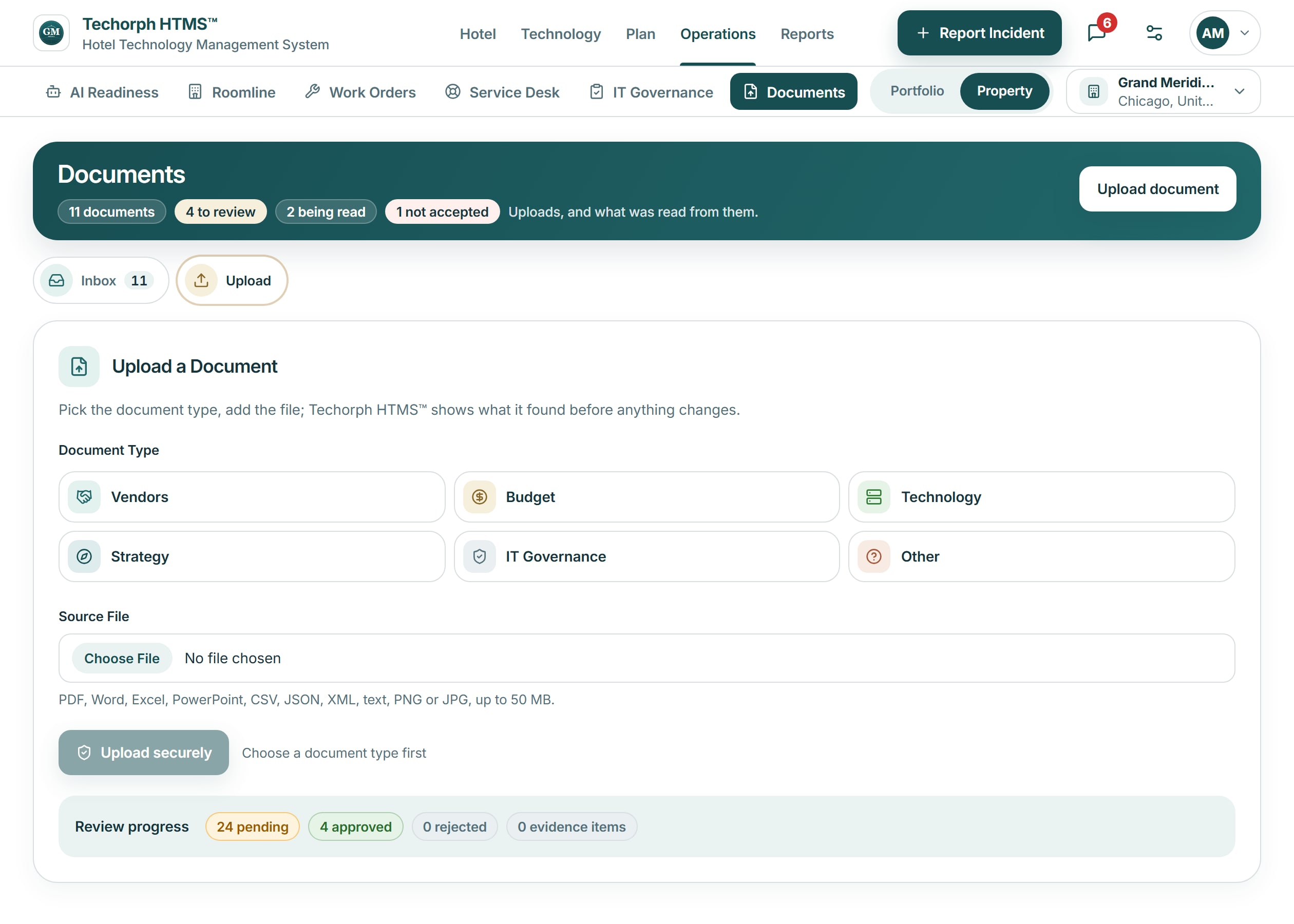Viewport: 1294px width, 924px height.
Task: Select Technology document type
Action: 1041,497
